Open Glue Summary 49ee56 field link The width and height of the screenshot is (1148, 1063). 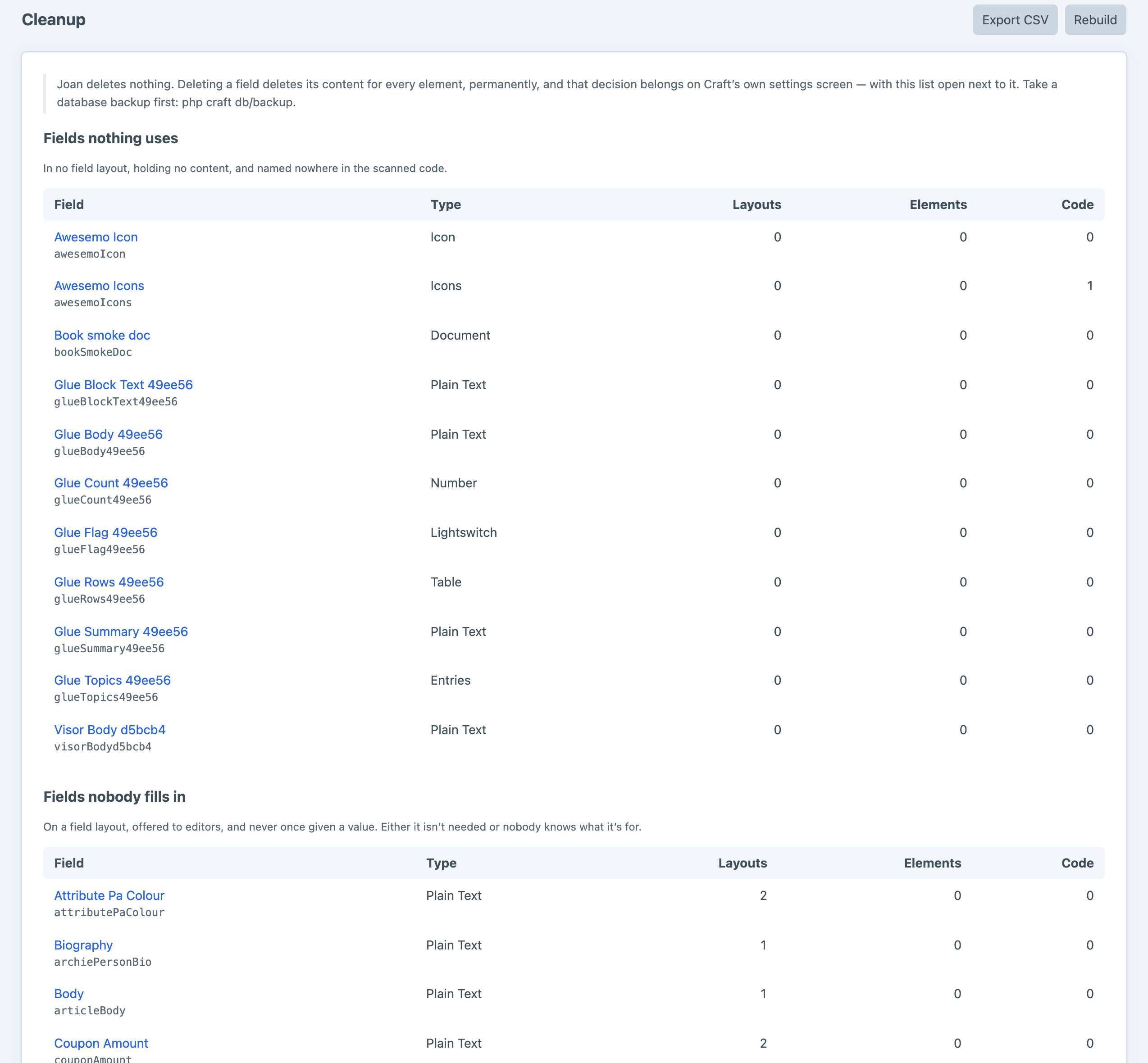pyautogui.click(x=121, y=631)
